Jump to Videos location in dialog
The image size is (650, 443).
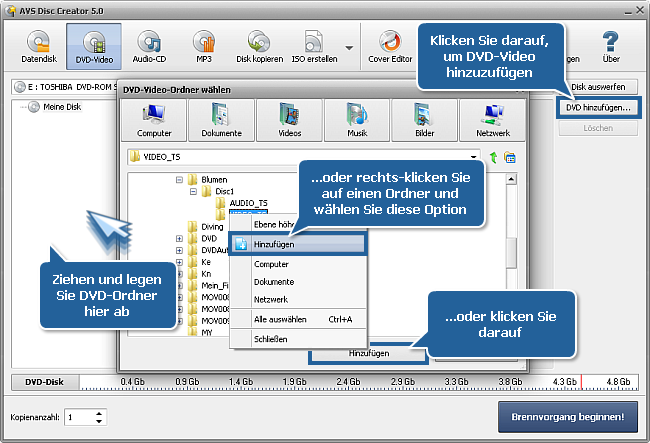tap(289, 120)
